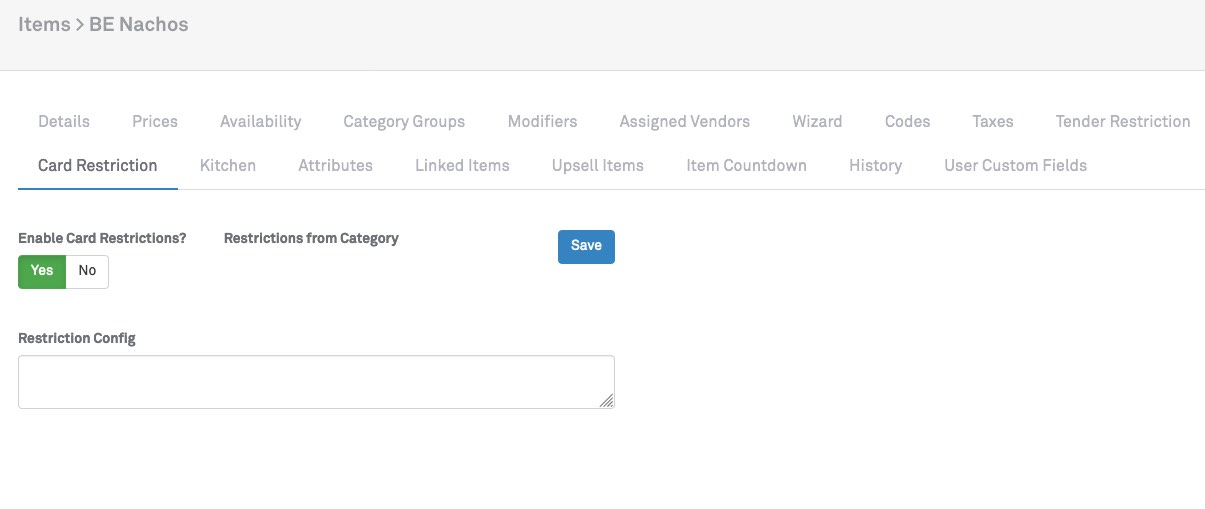The image size is (1205, 509).
Task: Select the Modifiers tab
Action: (x=542, y=122)
